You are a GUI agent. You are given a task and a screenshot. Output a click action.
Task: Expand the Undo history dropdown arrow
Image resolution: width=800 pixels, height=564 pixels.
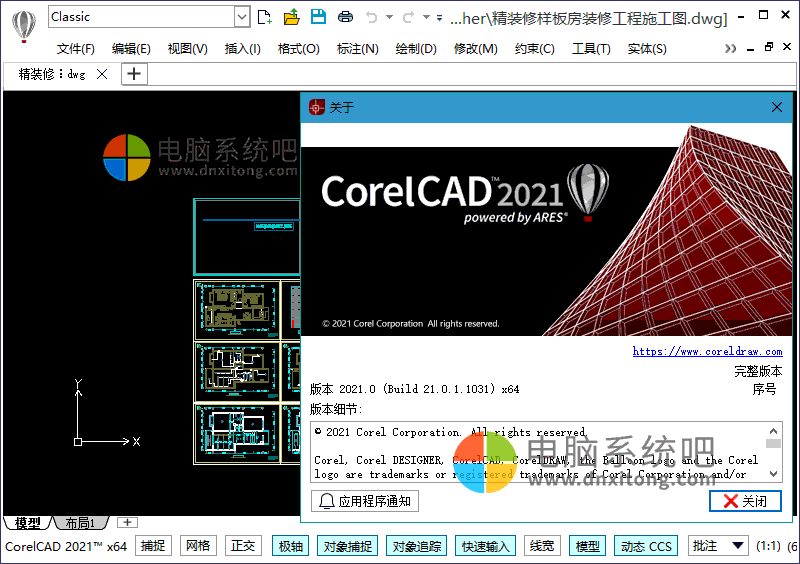pyautogui.click(x=389, y=17)
